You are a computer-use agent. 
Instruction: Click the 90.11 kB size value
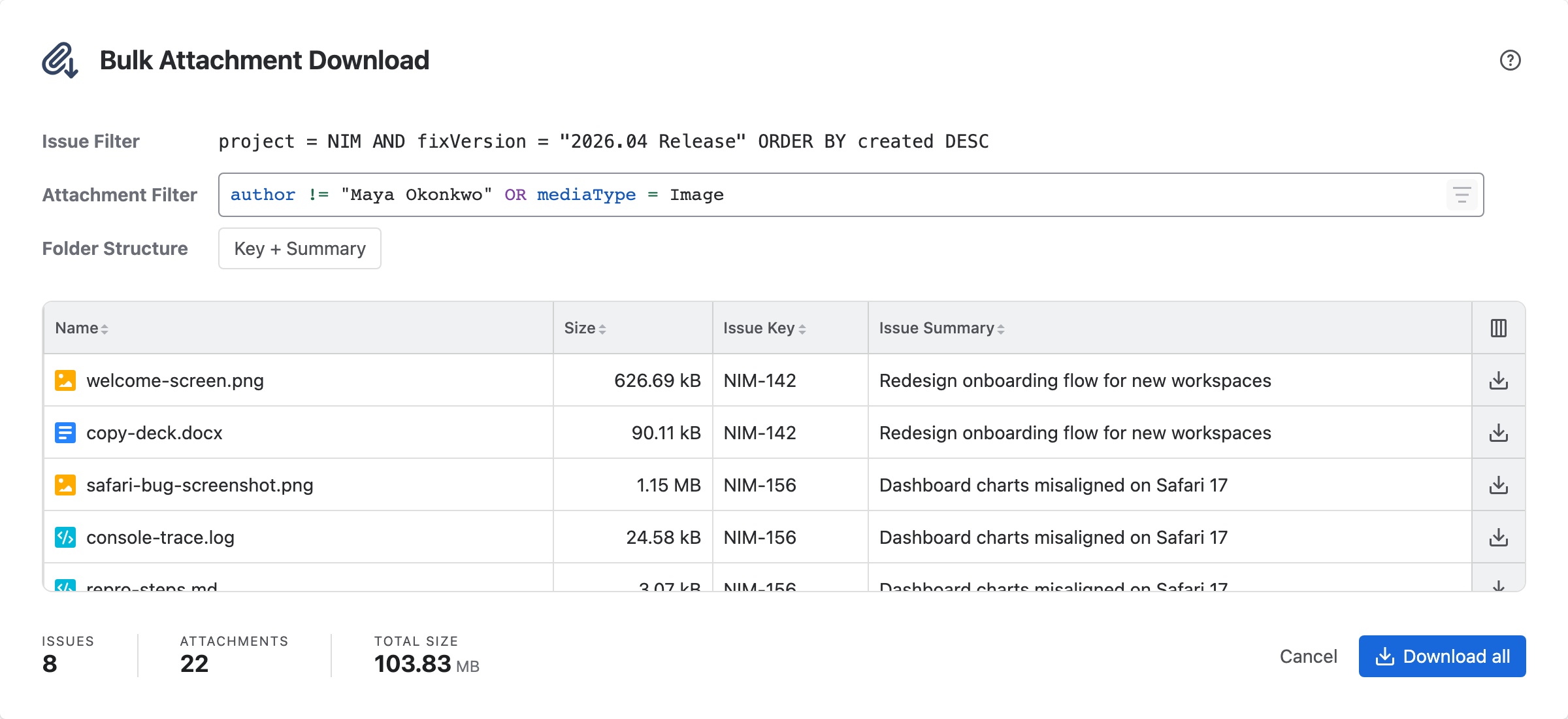tap(666, 433)
